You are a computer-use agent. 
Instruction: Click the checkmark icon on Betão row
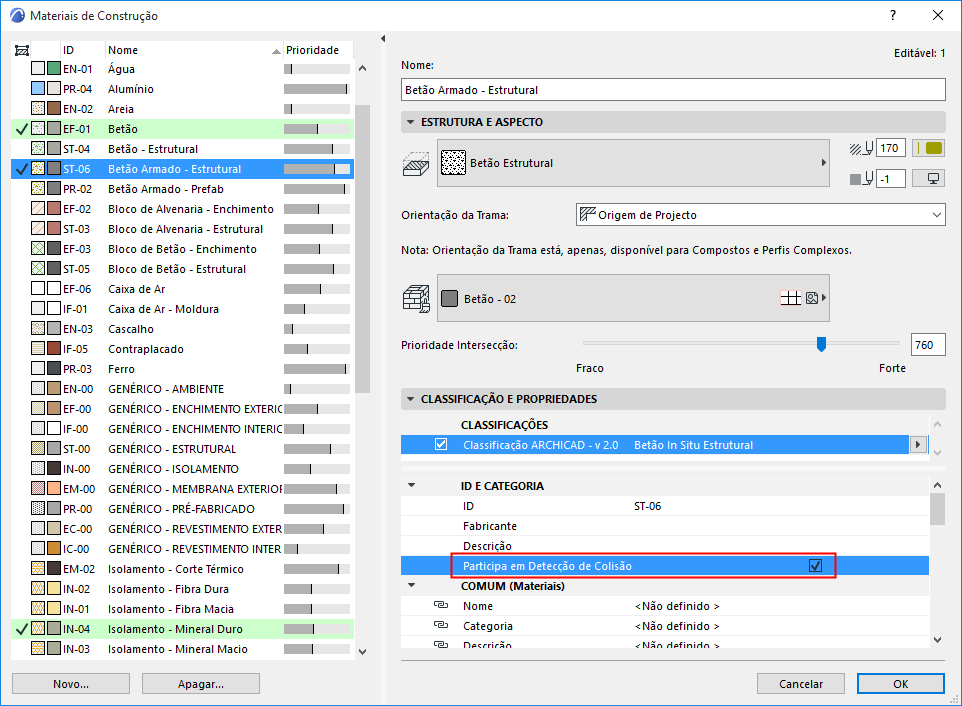pos(21,129)
